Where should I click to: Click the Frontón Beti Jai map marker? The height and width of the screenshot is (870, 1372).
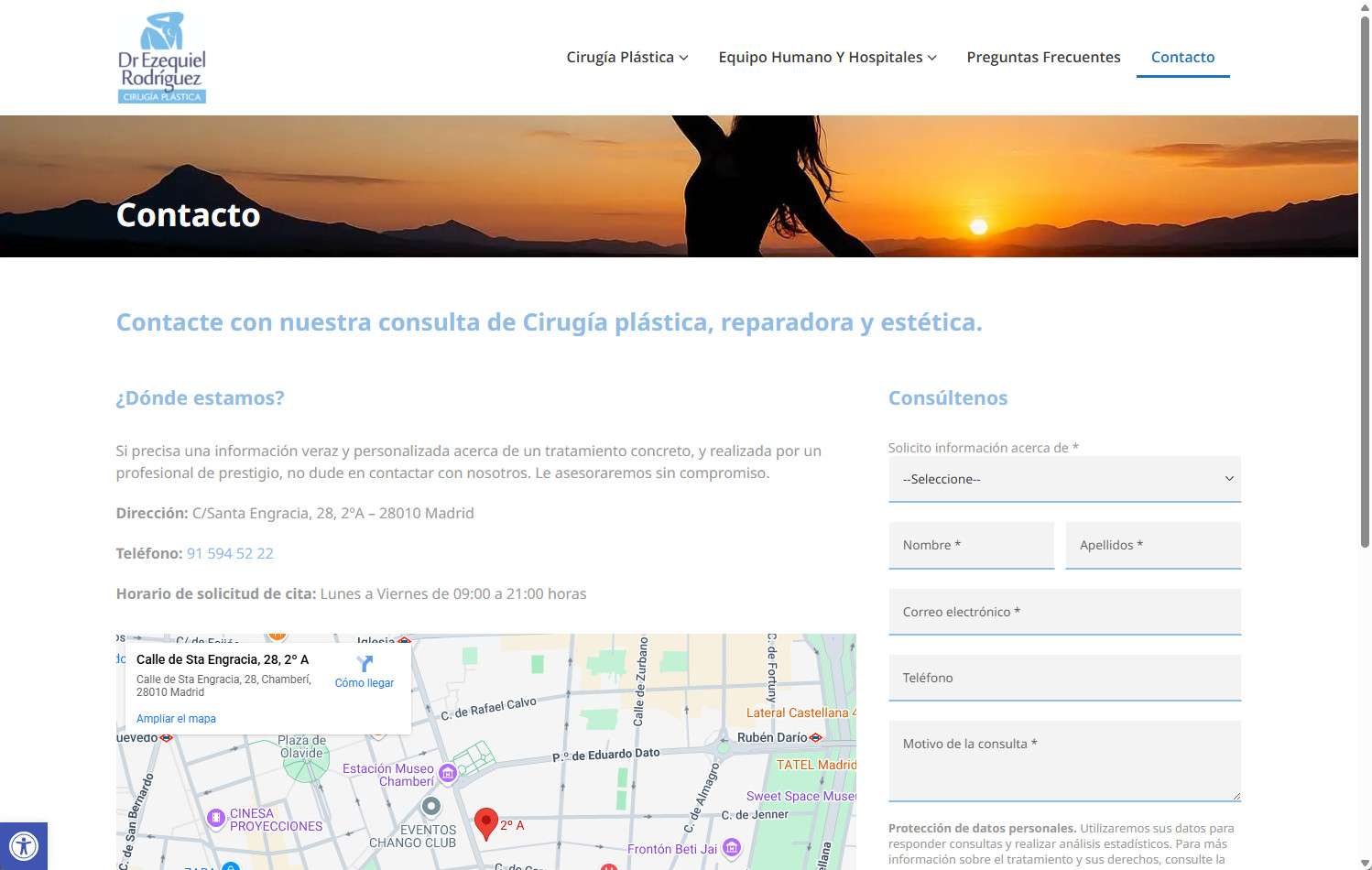(x=731, y=848)
